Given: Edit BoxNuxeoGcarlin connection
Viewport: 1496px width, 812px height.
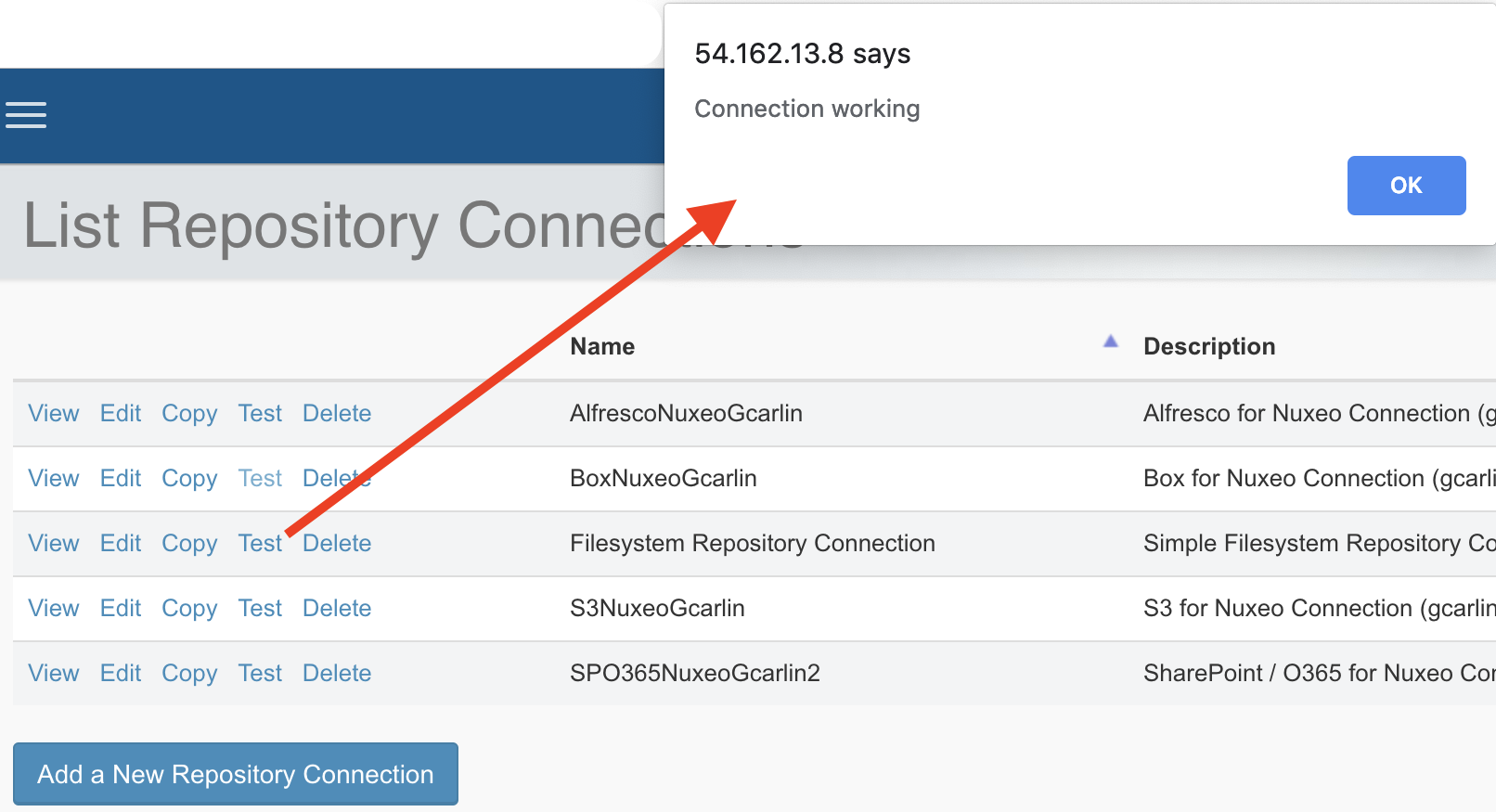Looking at the screenshot, I should (121, 478).
